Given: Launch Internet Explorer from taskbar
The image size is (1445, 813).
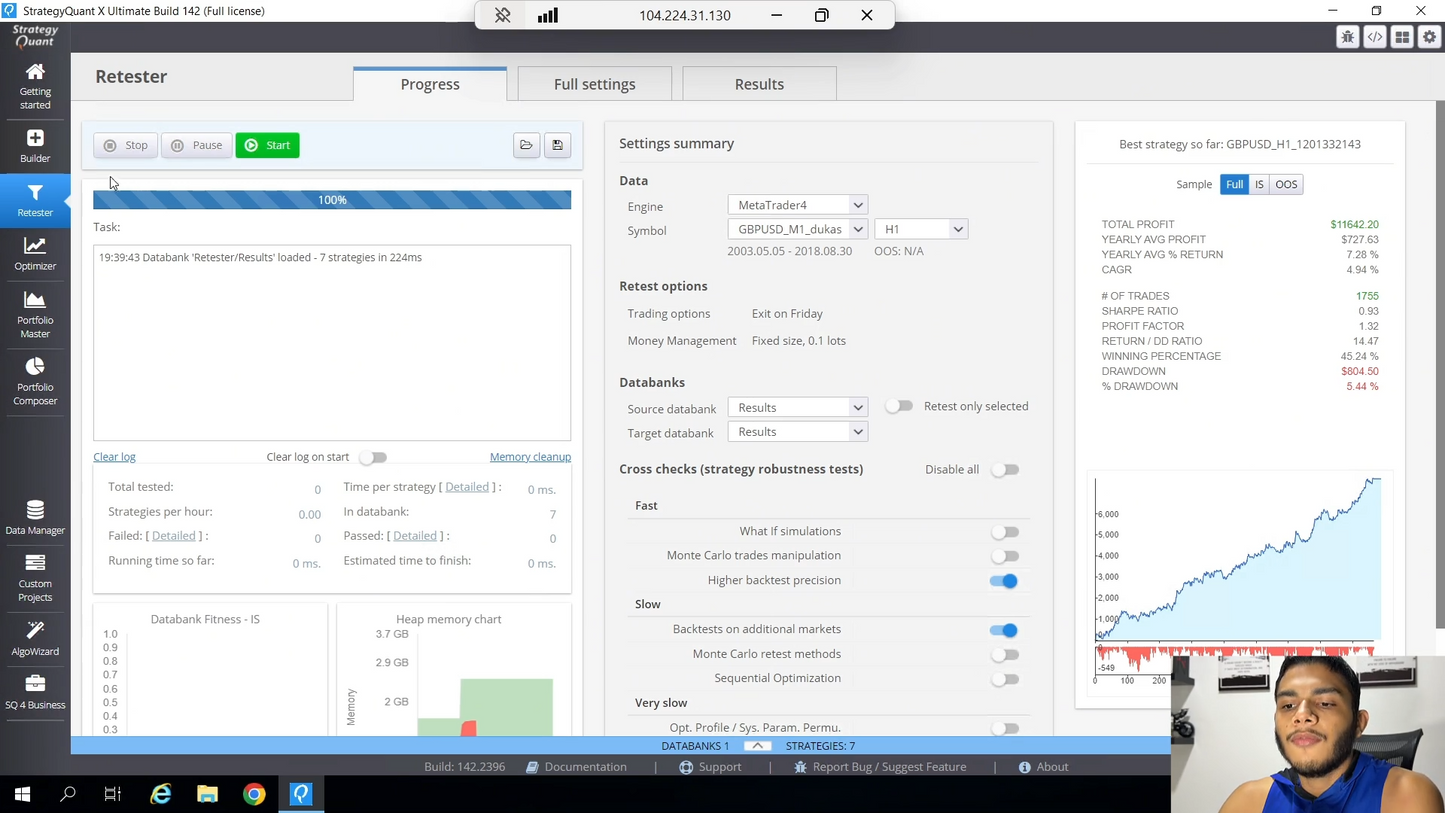Looking at the screenshot, I should click(x=161, y=794).
